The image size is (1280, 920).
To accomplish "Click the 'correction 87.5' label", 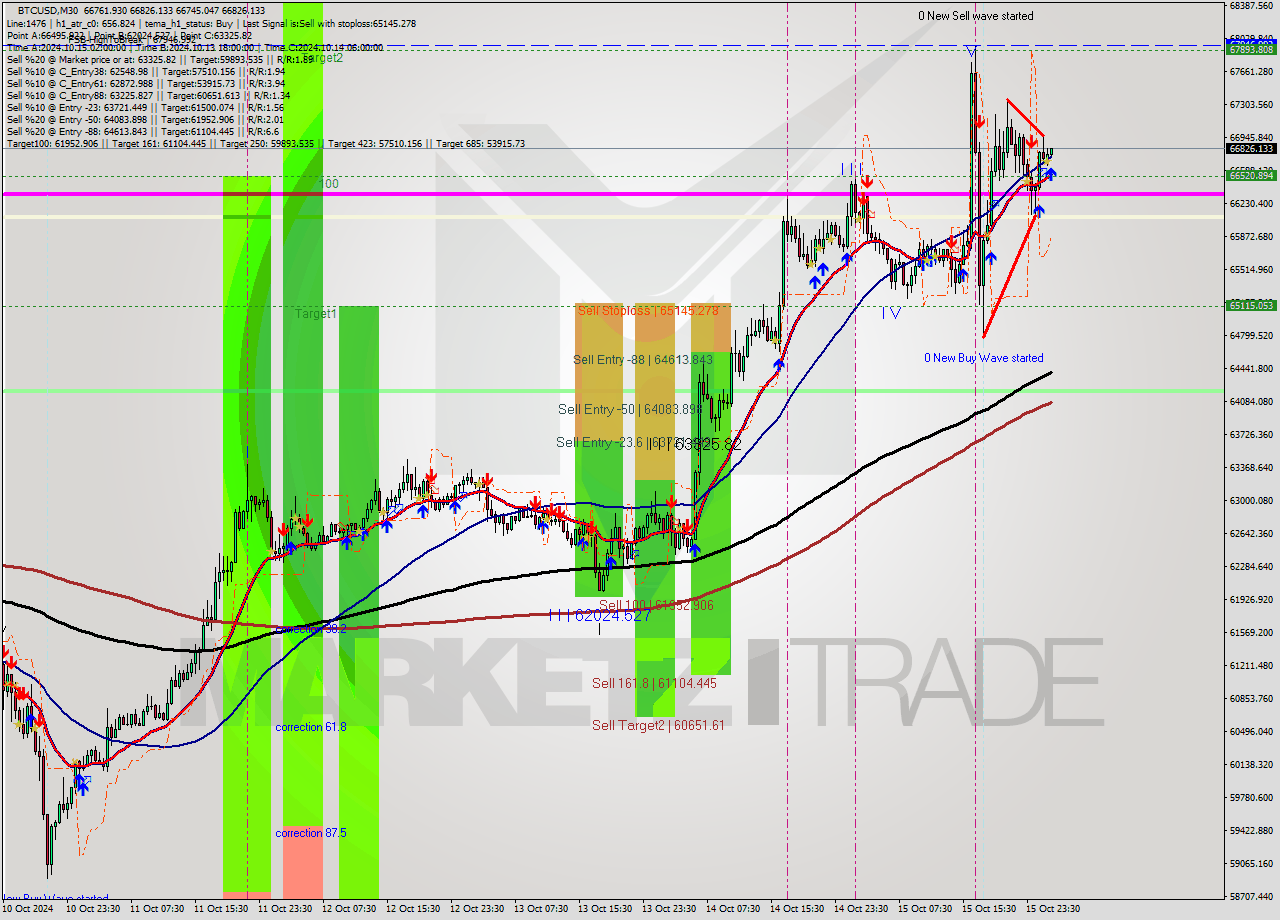I will point(311,833).
